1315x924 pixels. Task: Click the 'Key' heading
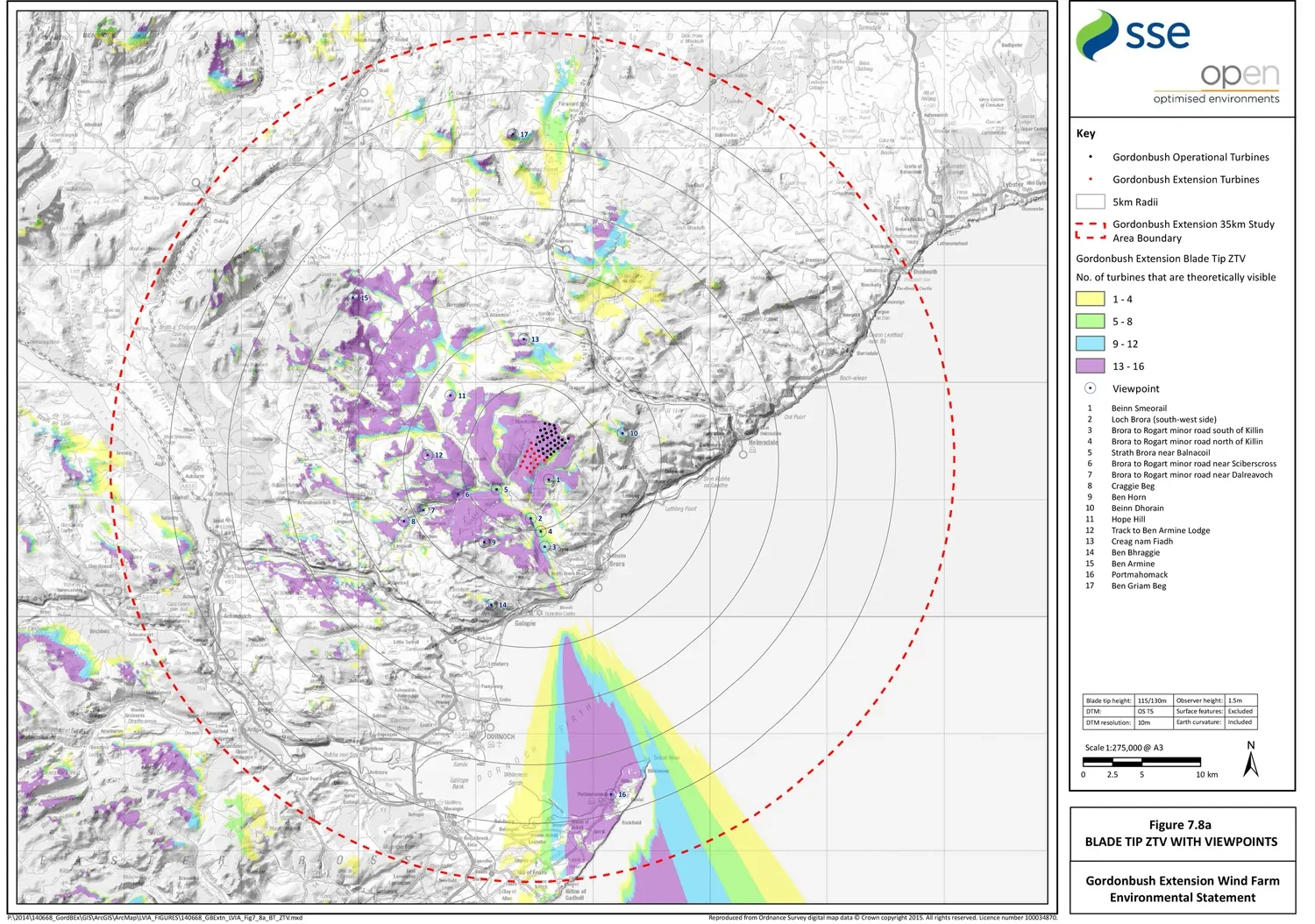point(1085,133)
